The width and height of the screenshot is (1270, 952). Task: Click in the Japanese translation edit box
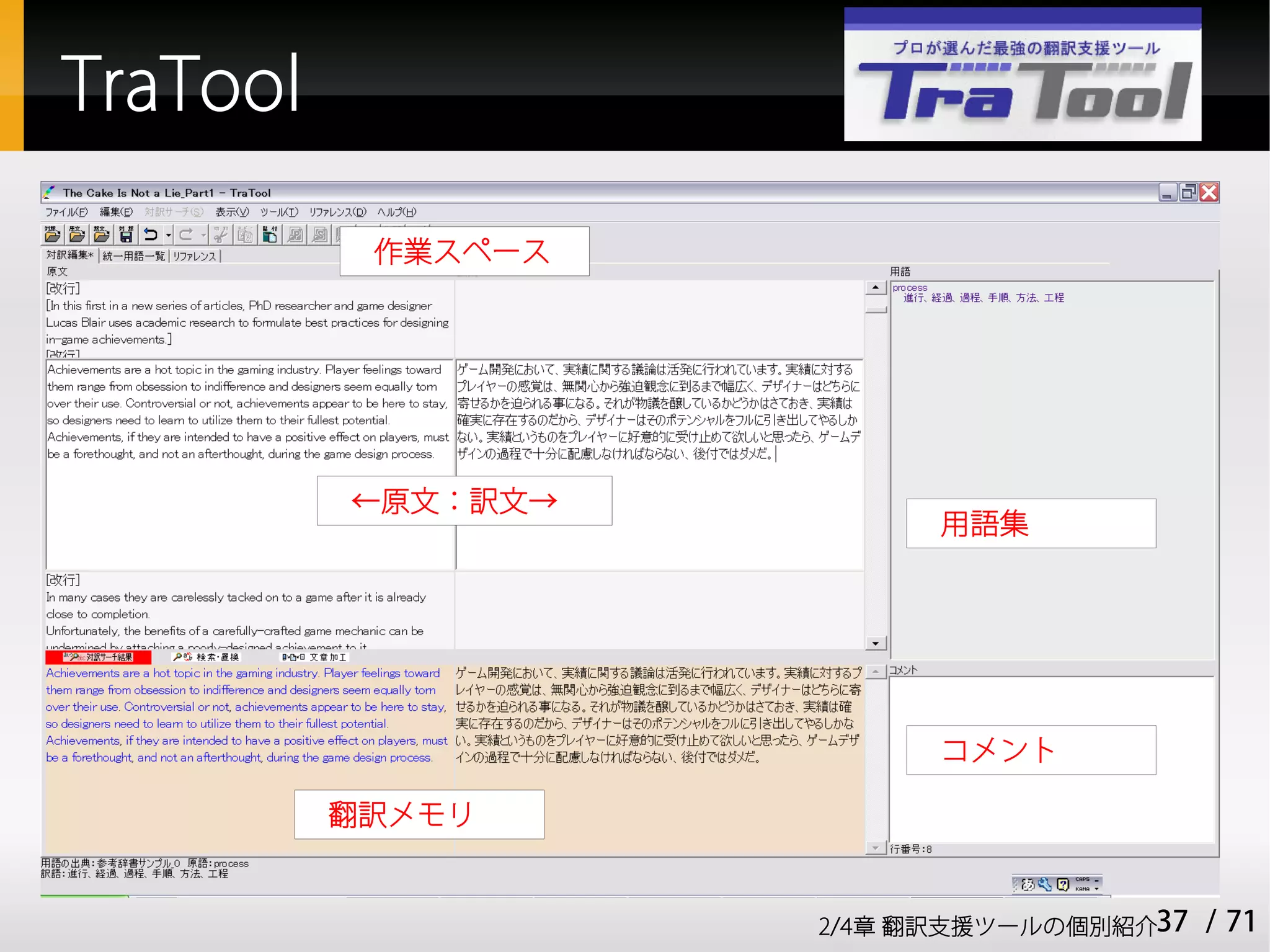point(659,464)
